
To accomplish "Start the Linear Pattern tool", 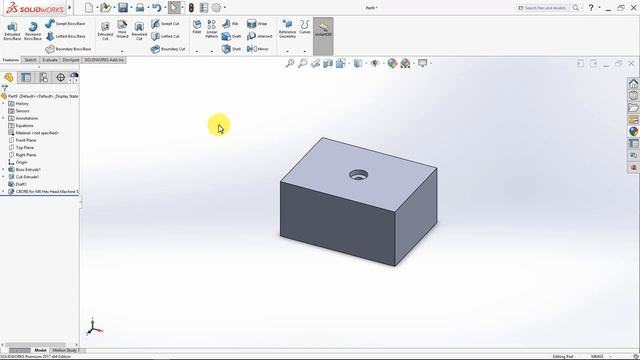I will 211,29.
